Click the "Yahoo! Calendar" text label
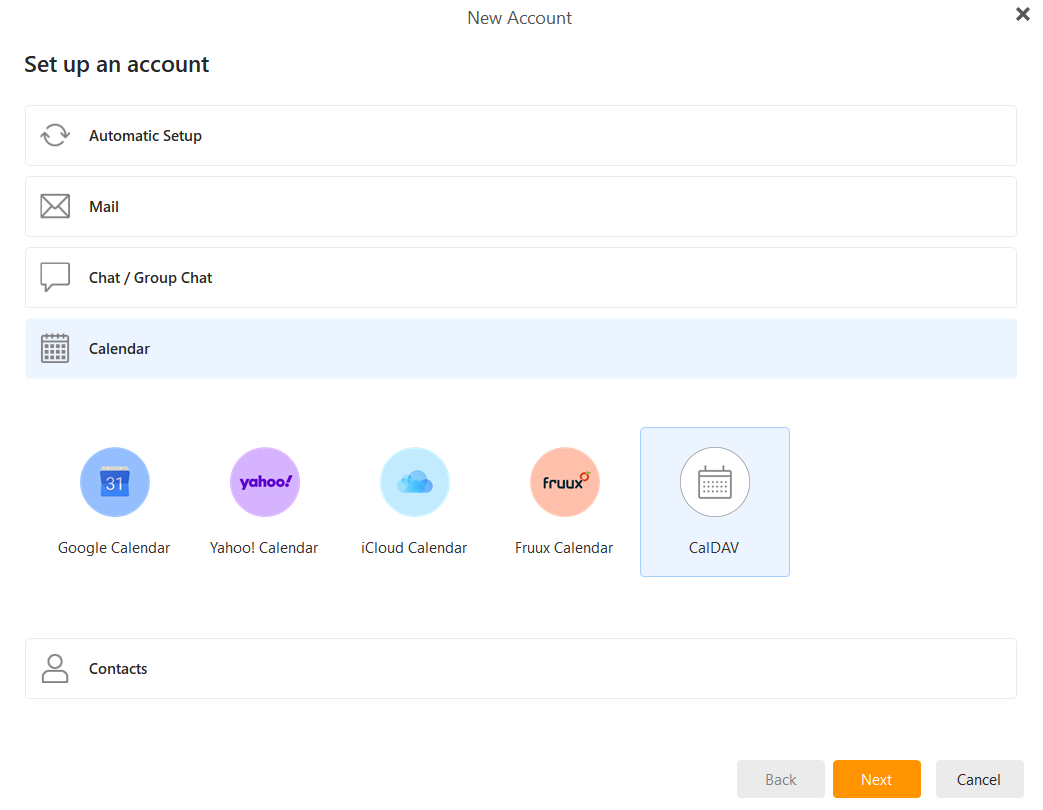This screenshot has height=810, width=1043. click(264, 548)
